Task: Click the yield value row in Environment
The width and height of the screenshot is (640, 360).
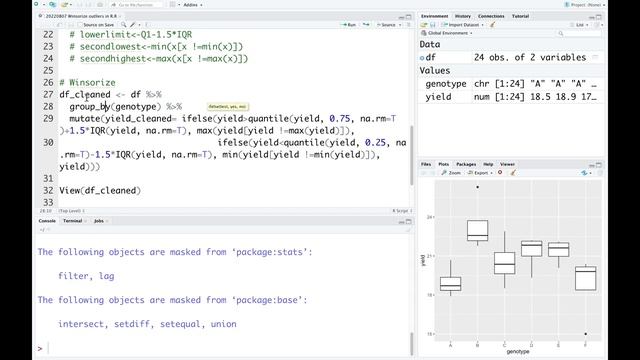Action: pyautogui.click(x=511, y=97)
